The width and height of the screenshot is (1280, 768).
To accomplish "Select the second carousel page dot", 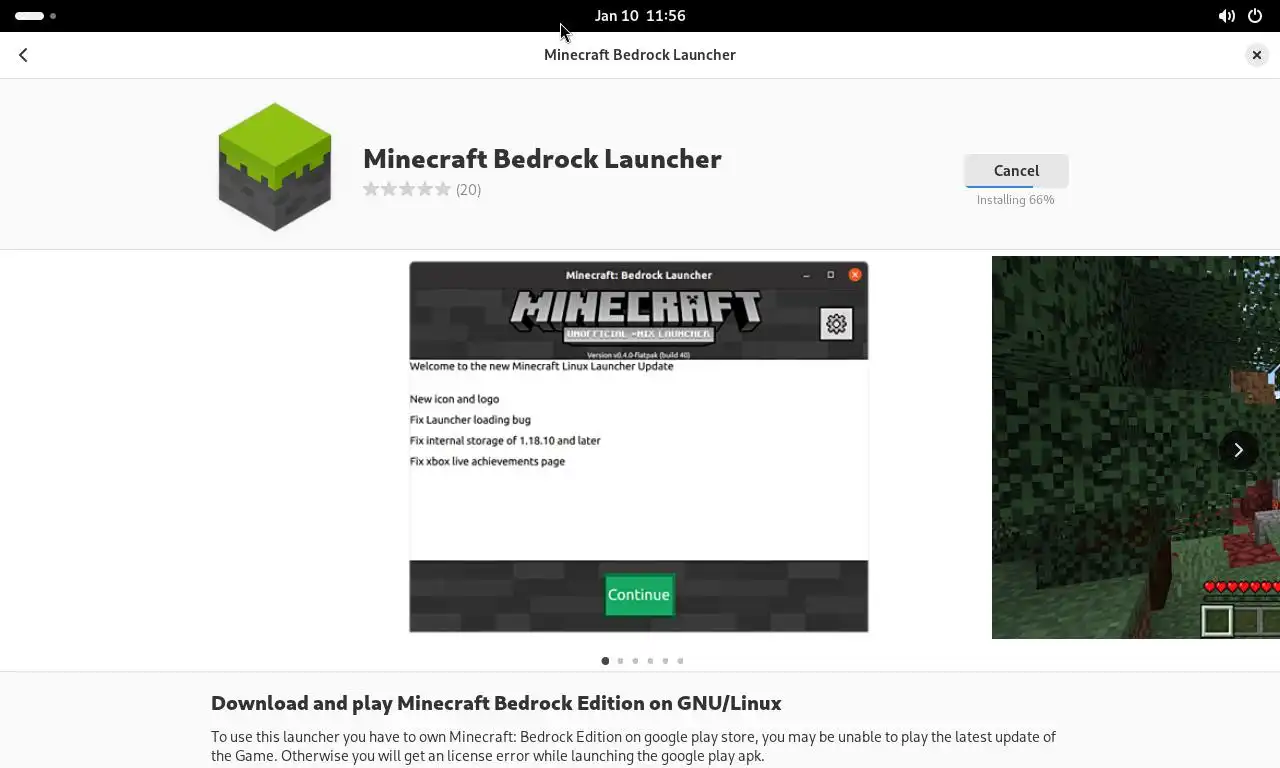I will 620,661.
